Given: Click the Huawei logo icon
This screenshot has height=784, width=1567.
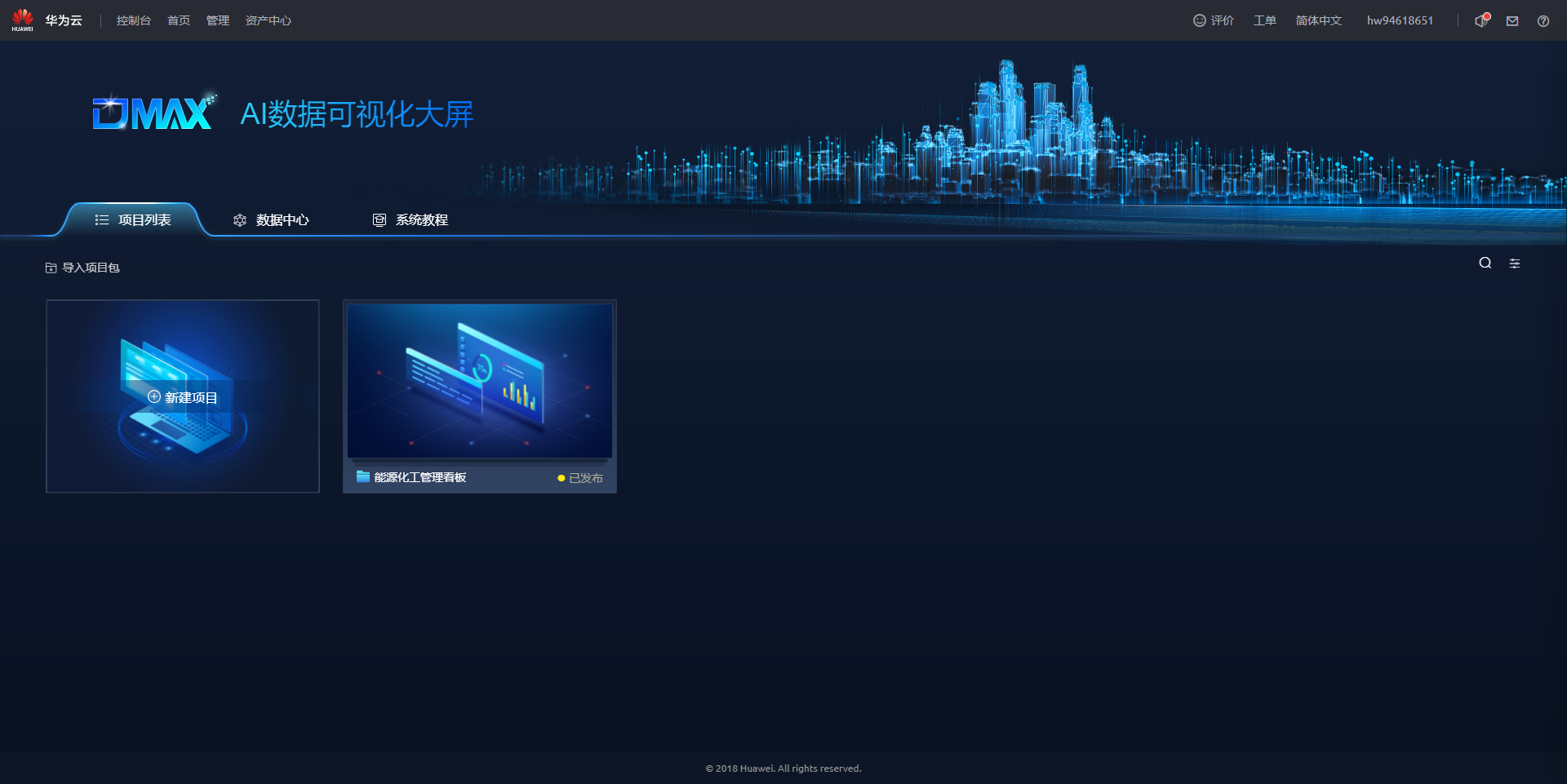Looking at the screenshot, I should click(23, 20).
